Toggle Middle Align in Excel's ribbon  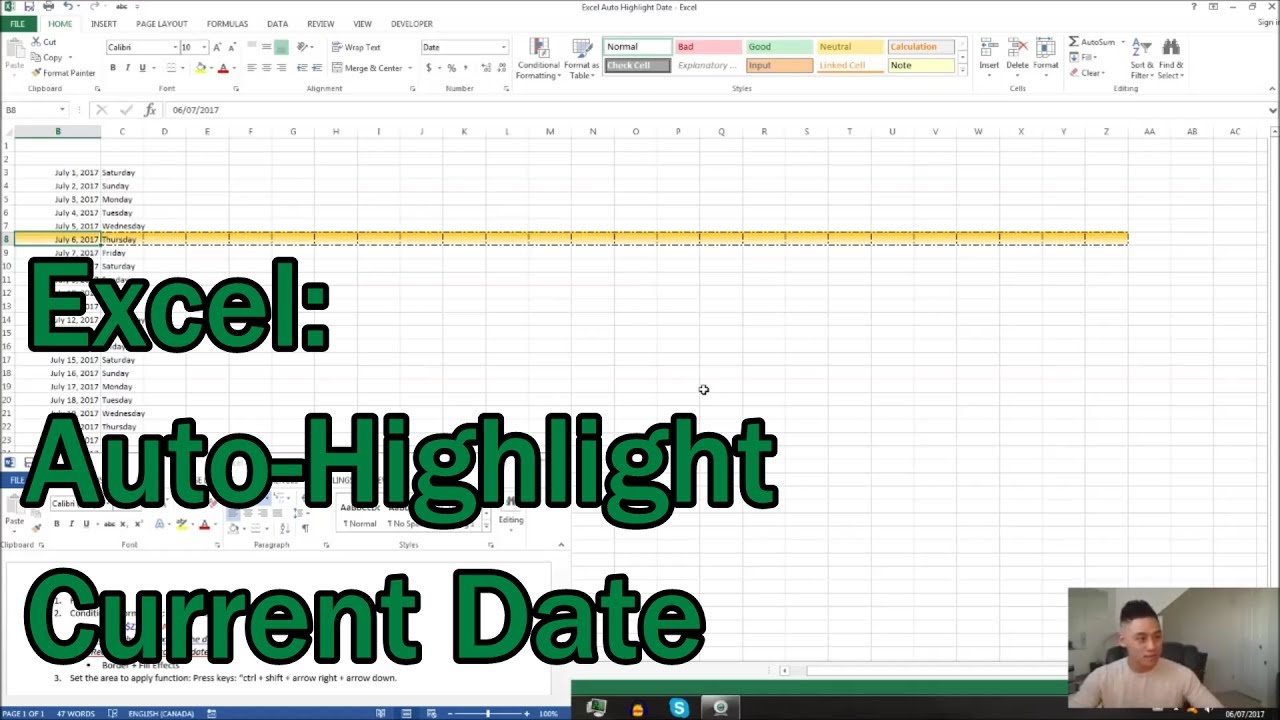click(267, 47)
